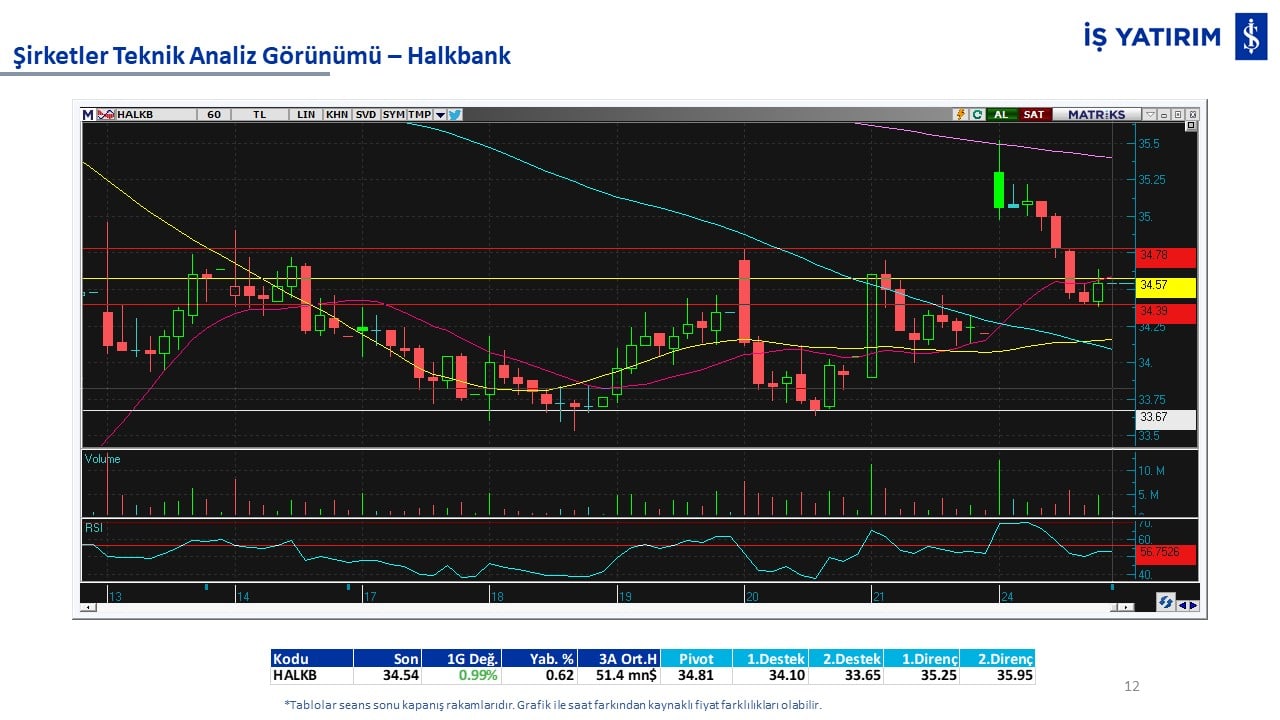This screenshot has width=1280, height=720.
Task: Click the date marker 20 on time axis
Action: tap(752, 597)
